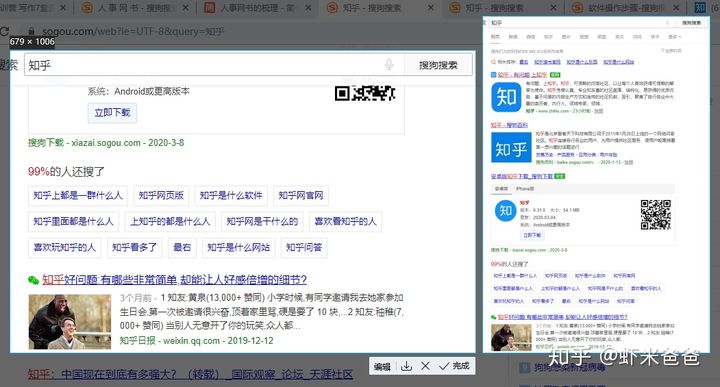Focus the search box containing 知乎
This screenshot has width=720, height=387.
coord(214,65)
